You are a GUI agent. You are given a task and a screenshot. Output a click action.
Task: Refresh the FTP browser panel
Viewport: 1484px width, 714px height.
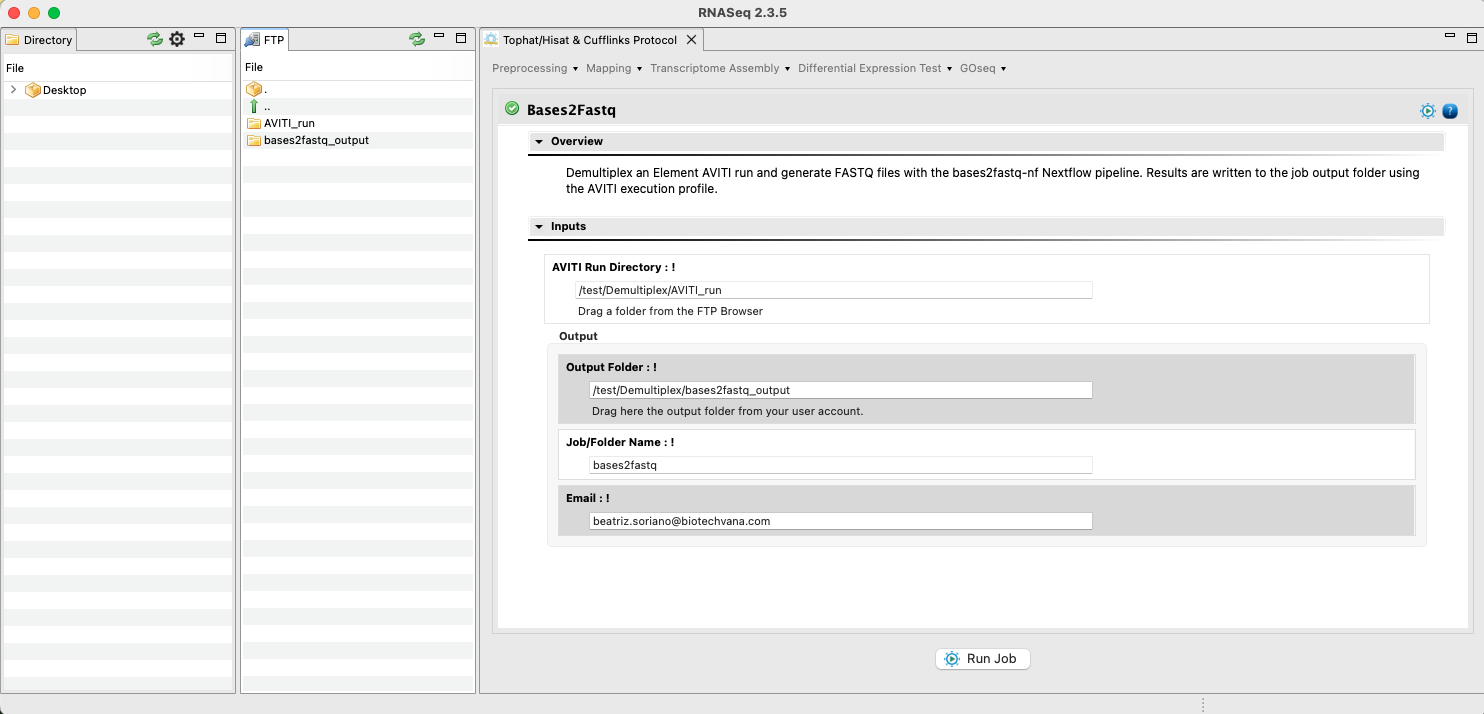(417, 39)
